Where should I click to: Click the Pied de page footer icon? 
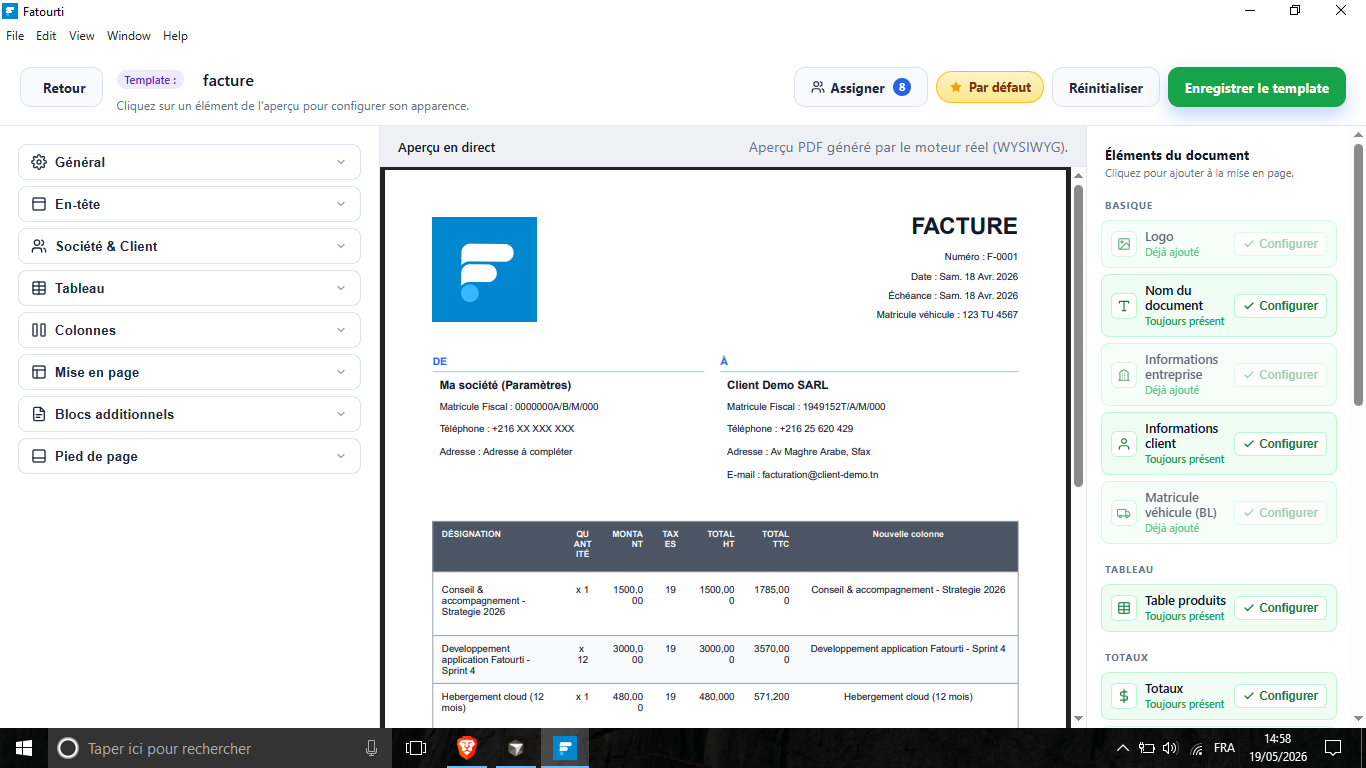point(39,456)
